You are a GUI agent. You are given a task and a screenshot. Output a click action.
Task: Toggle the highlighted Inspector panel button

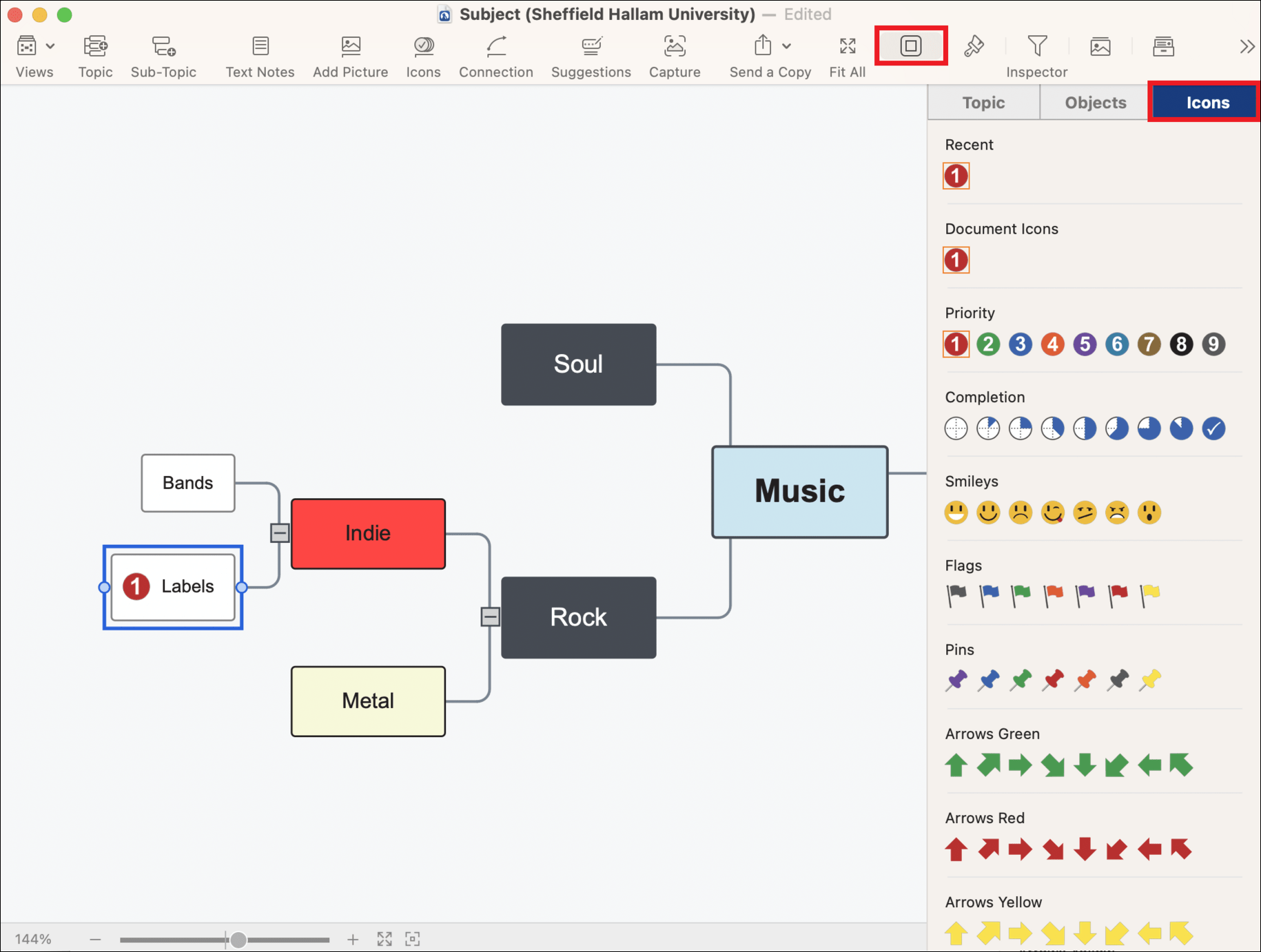[910, 46]
